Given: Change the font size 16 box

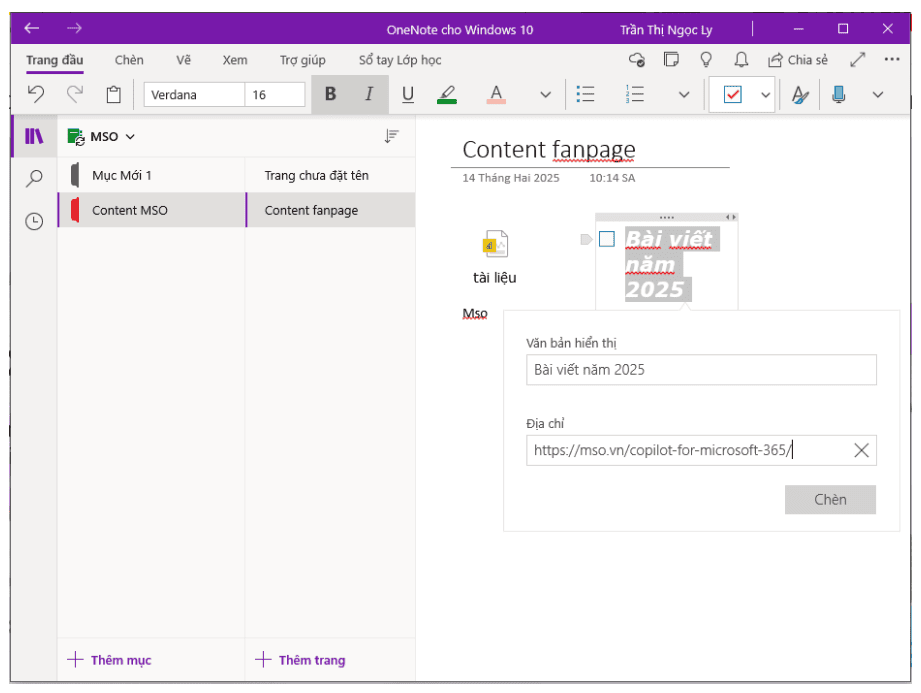Looking at the screenshot, I should coord(275,95).
